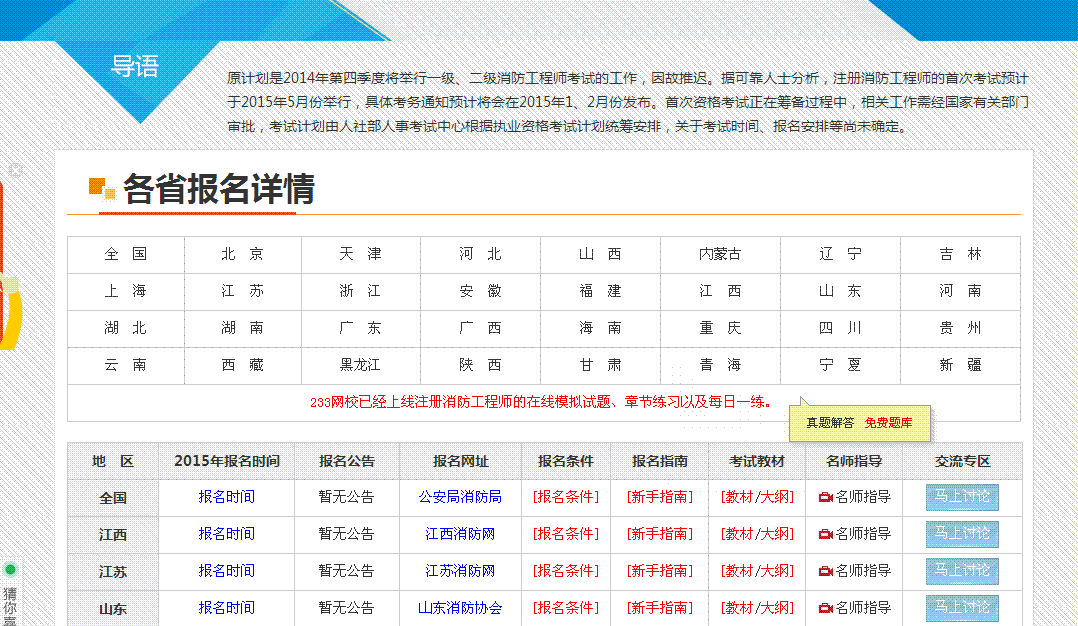This screenshot has width=1078, height=626.
Task: Click 马上讨论 button in 山东 row
Action: pos(962,608)
